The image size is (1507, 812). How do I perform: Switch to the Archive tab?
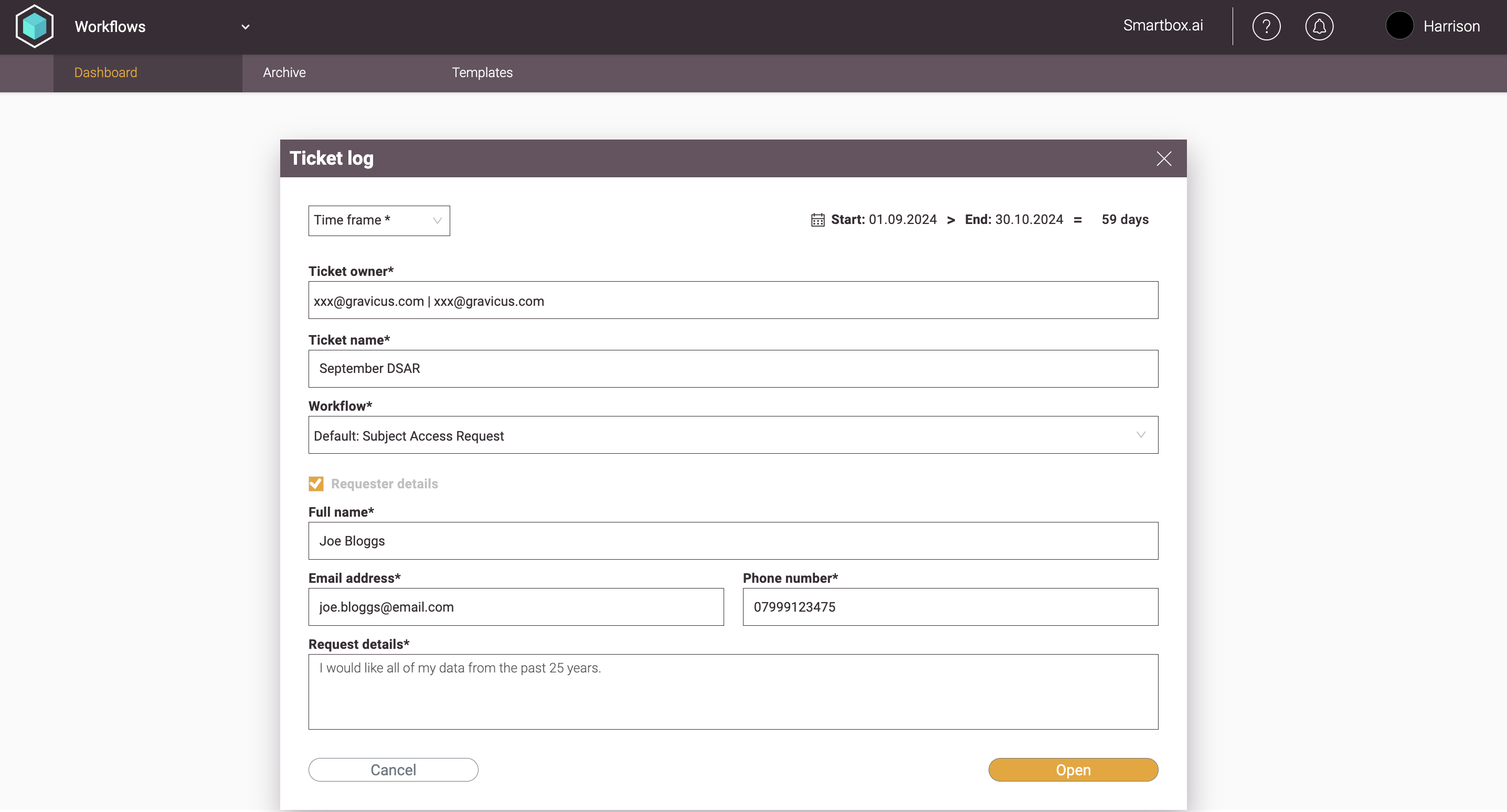click(284, 72)
